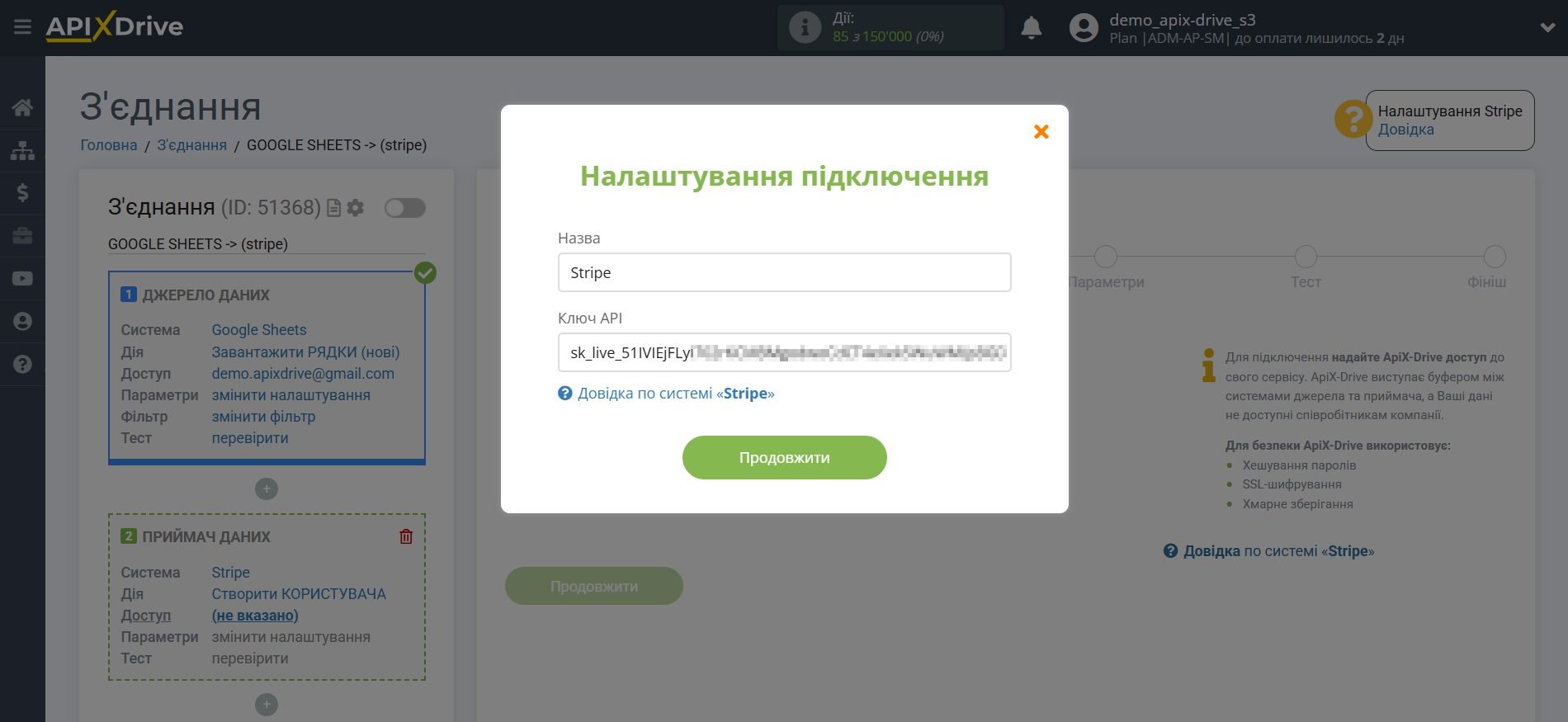This screenshot has width=1568, height=722.
Task: Click змінити фільтр link
Action: (263, 417)
